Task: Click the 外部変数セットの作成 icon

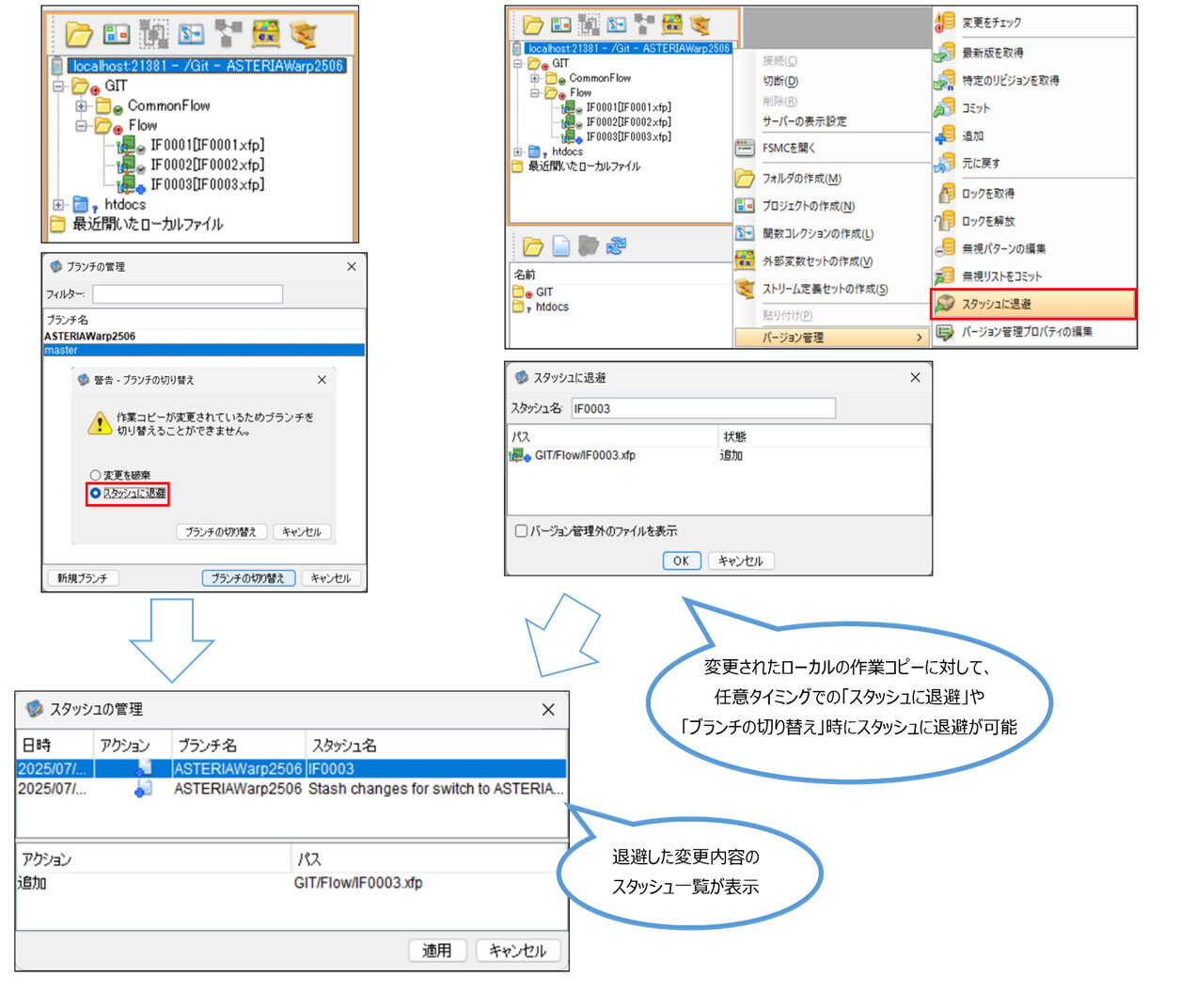Action: [x=745, y=261]
